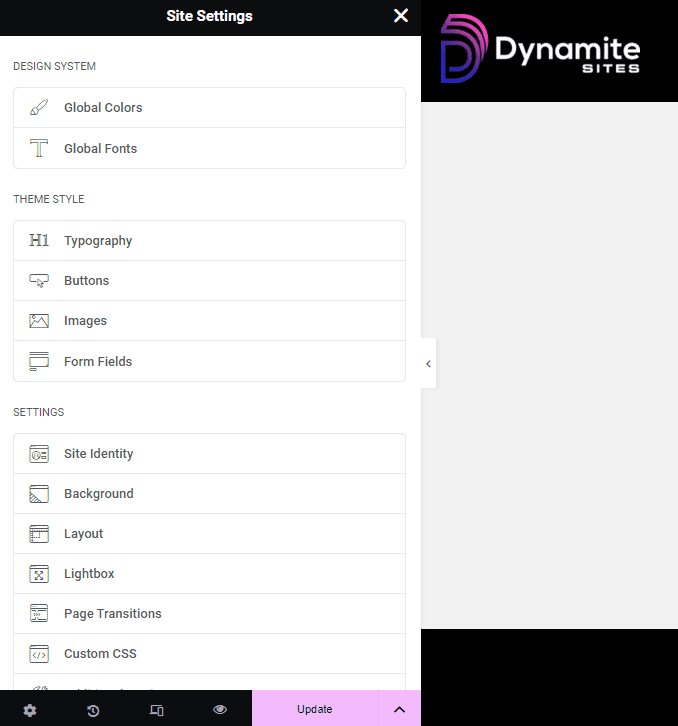
Task: Open the Layout settings item
Action: (84, 534)
